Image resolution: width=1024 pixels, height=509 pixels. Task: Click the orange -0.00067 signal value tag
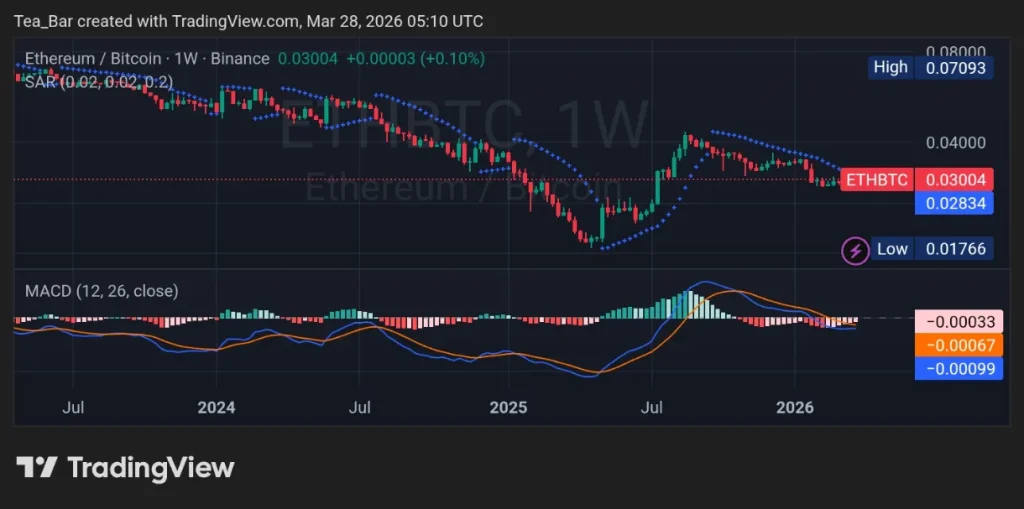pyautogui.click(x=955, y=345)
